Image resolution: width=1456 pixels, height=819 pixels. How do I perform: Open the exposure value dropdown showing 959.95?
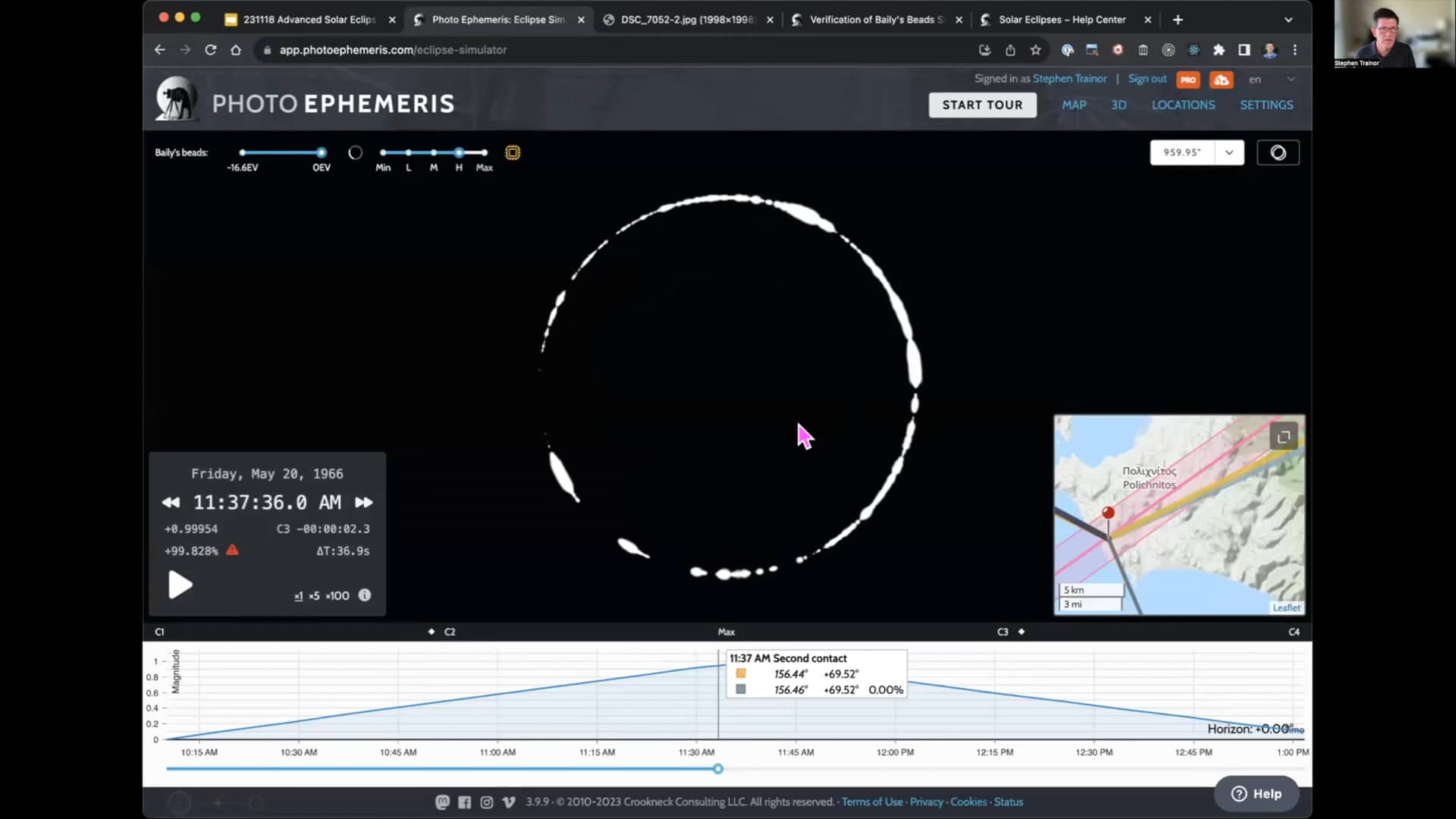point(1229,152)
